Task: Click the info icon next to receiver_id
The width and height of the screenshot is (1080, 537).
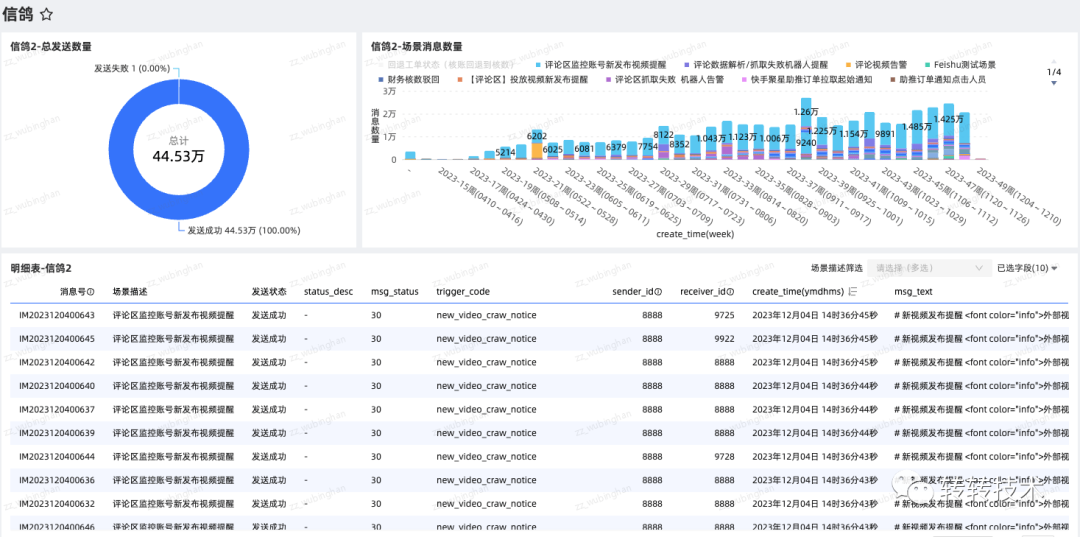Action: pos(730,292)
